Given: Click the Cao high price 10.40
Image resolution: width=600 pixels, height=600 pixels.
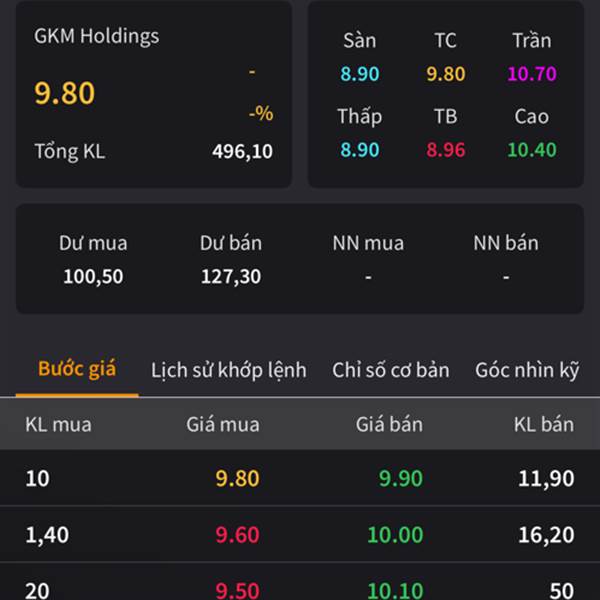Looking at the screenshot, I should click(532, 149).
